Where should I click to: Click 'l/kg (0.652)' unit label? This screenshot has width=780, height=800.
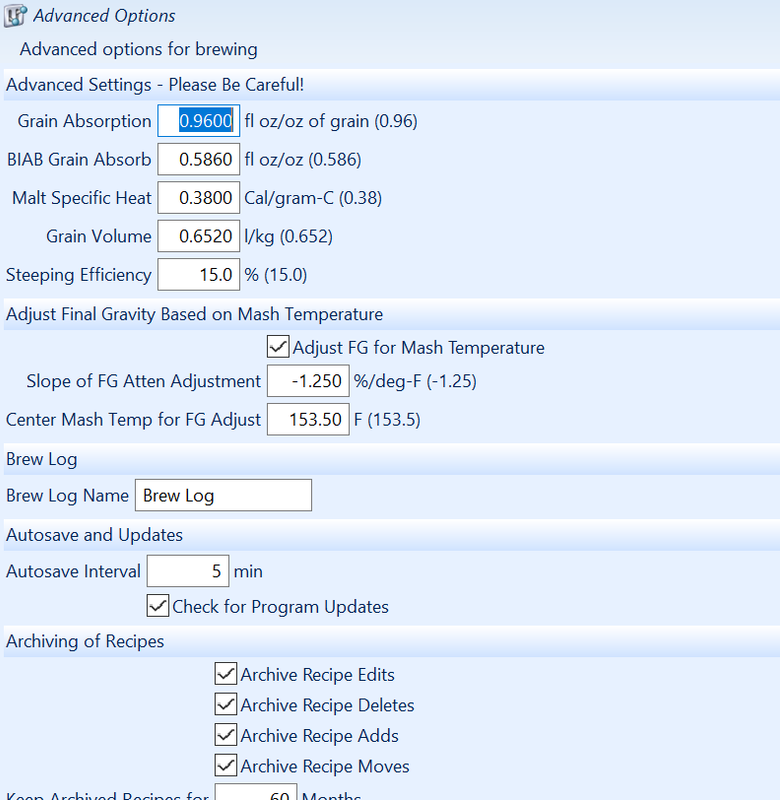point(289,236)
